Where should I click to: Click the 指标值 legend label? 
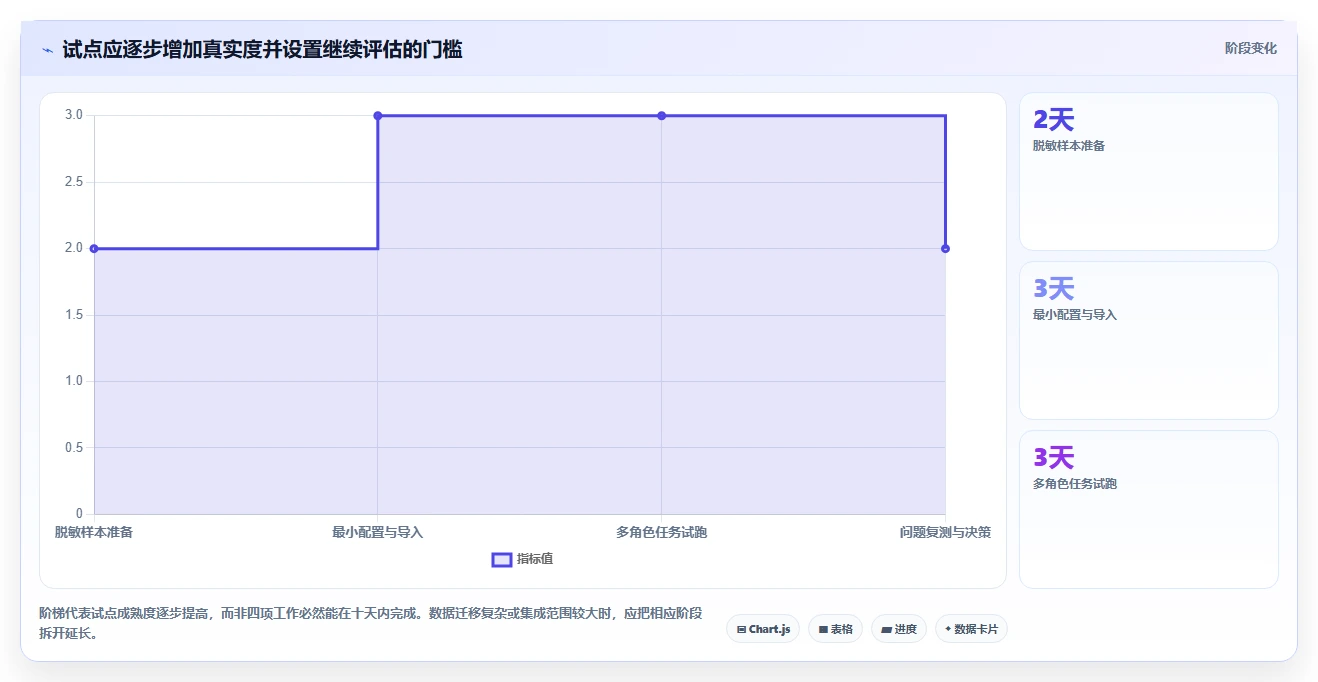coord(535,559)
